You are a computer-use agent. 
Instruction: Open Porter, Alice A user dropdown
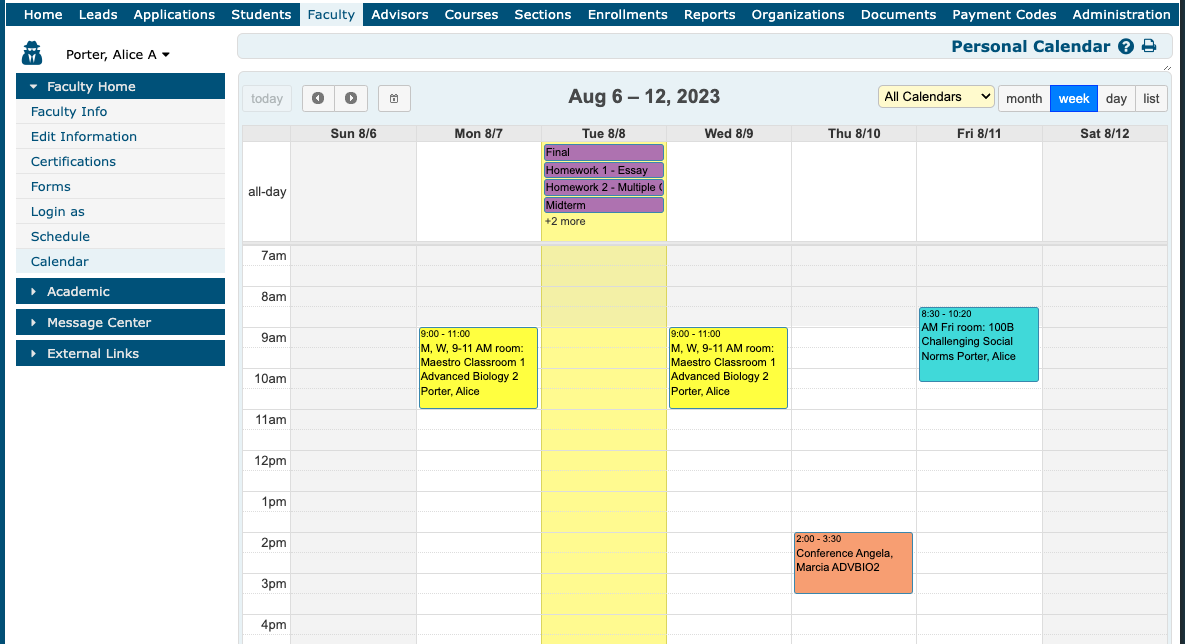pos(118,55)
